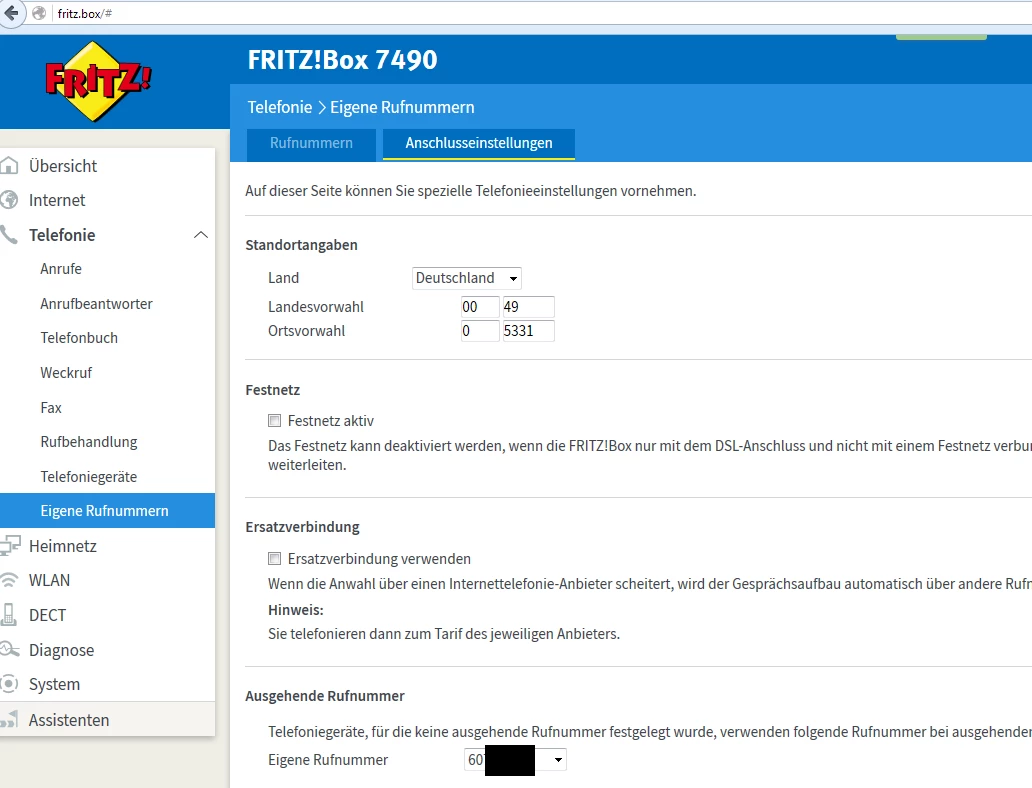
Task: Click the cordless phone icon beside DECT
Action: point(9,615)
